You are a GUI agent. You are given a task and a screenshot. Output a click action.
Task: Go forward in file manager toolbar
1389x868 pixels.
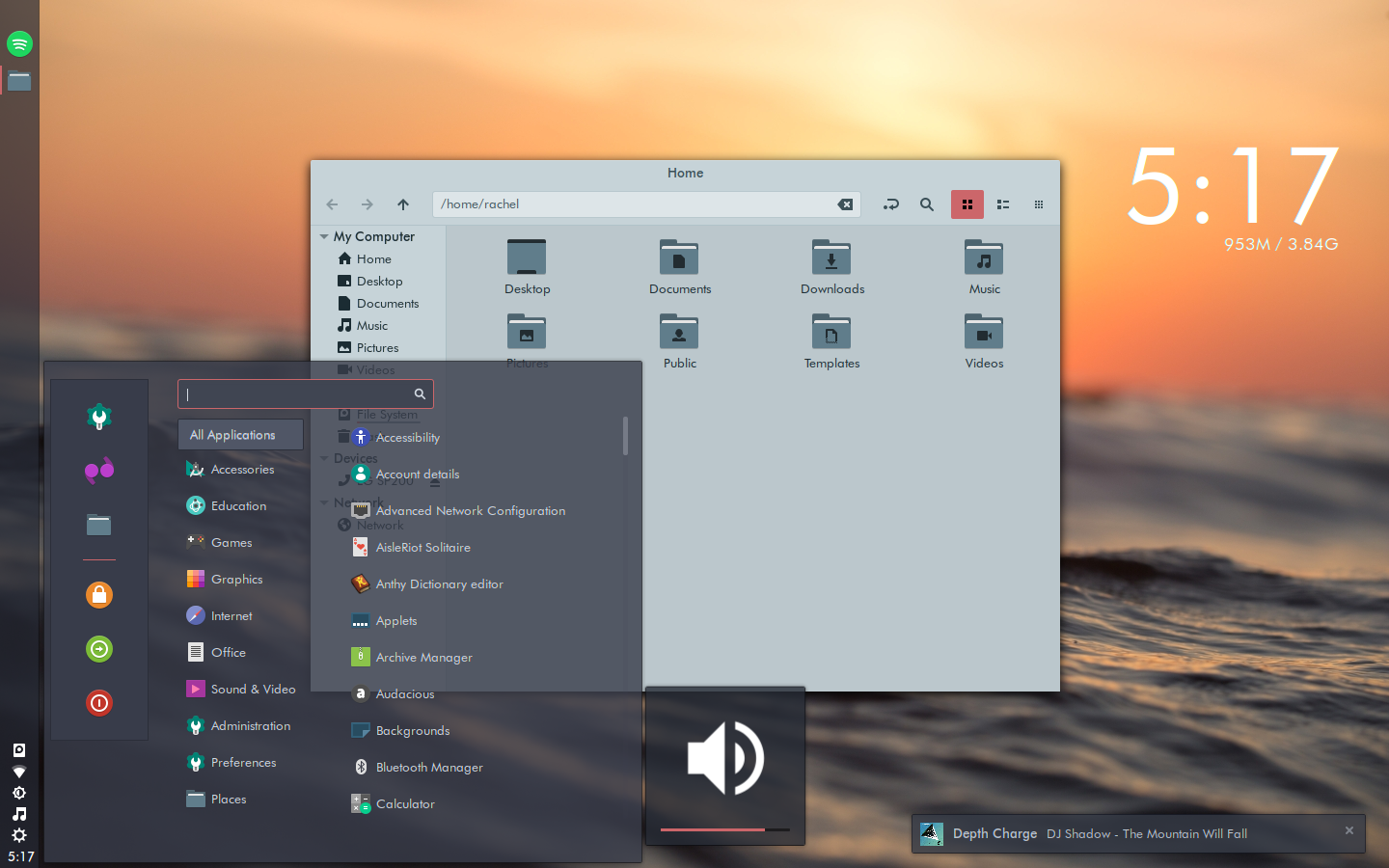tap(368, 204)
